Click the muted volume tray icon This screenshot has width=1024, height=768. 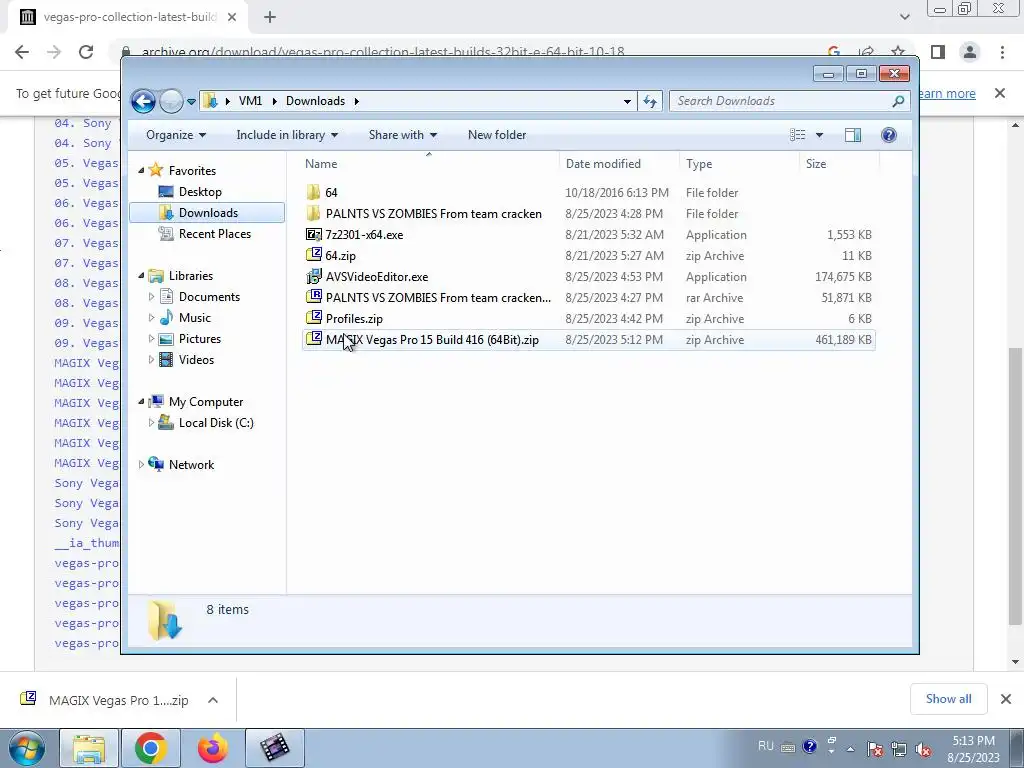[923, 749]
